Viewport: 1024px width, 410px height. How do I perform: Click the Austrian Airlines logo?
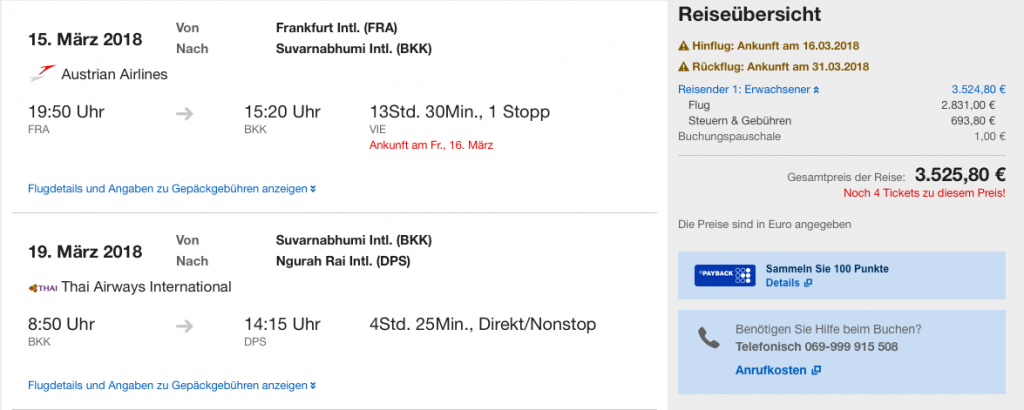43,73
